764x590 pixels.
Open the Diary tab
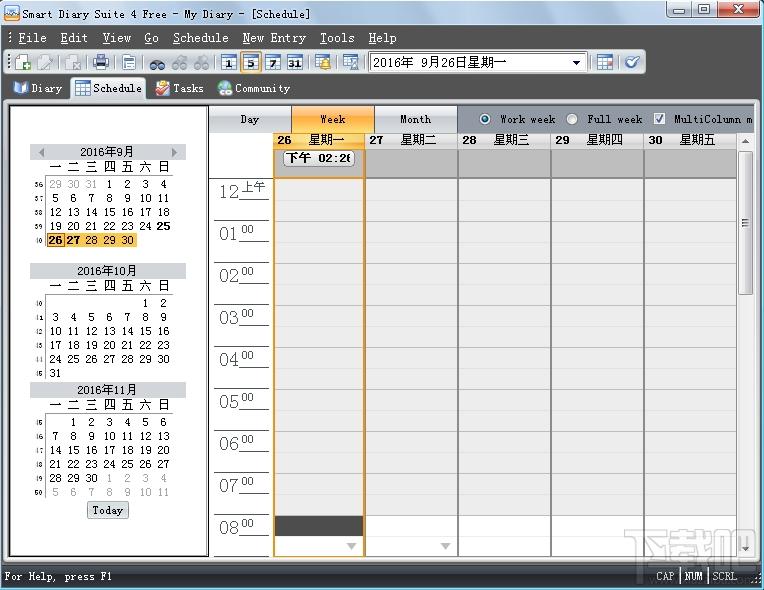[x=38, y=88]
